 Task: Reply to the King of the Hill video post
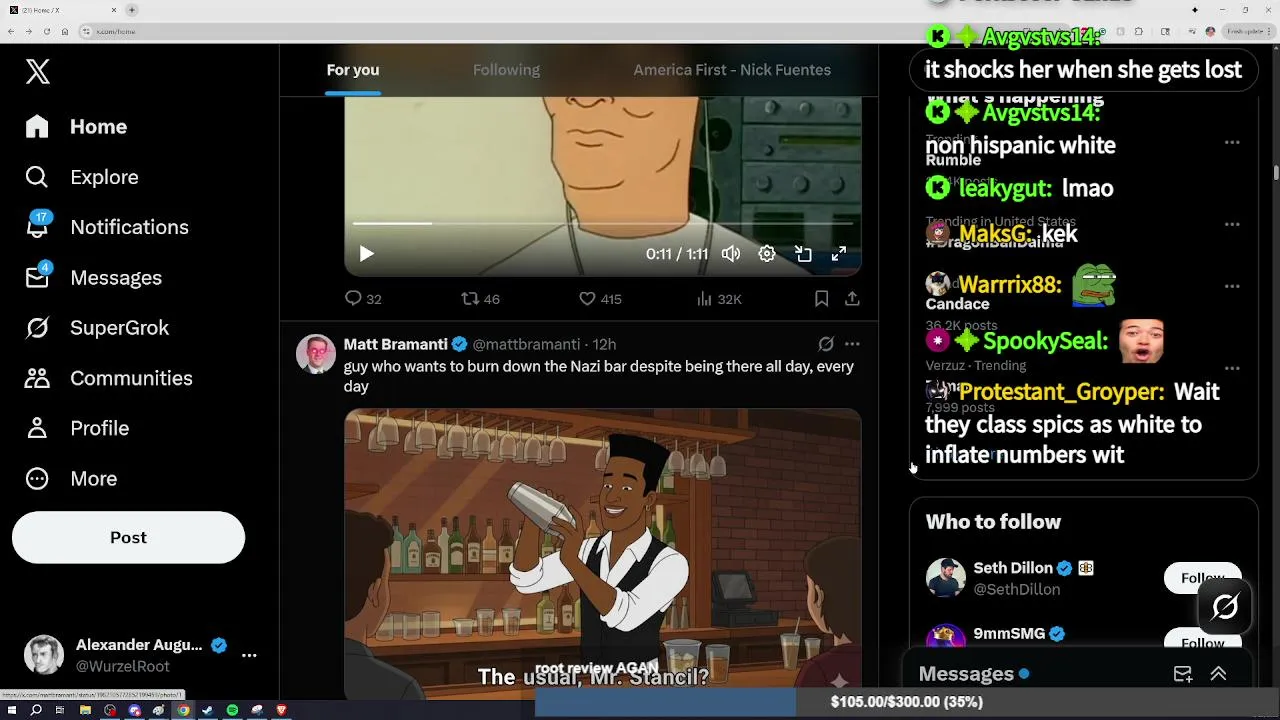tap(353, 298)
